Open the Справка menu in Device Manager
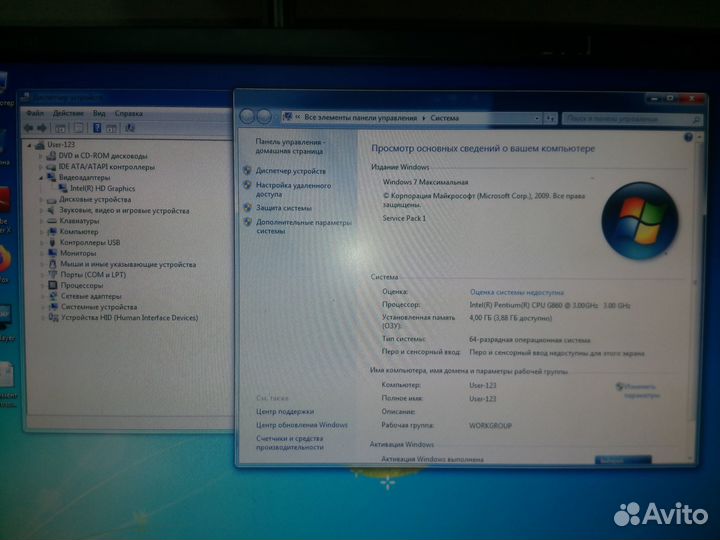Image resolution: width=720 pixels, height=540 pixels. coord(129,113)
